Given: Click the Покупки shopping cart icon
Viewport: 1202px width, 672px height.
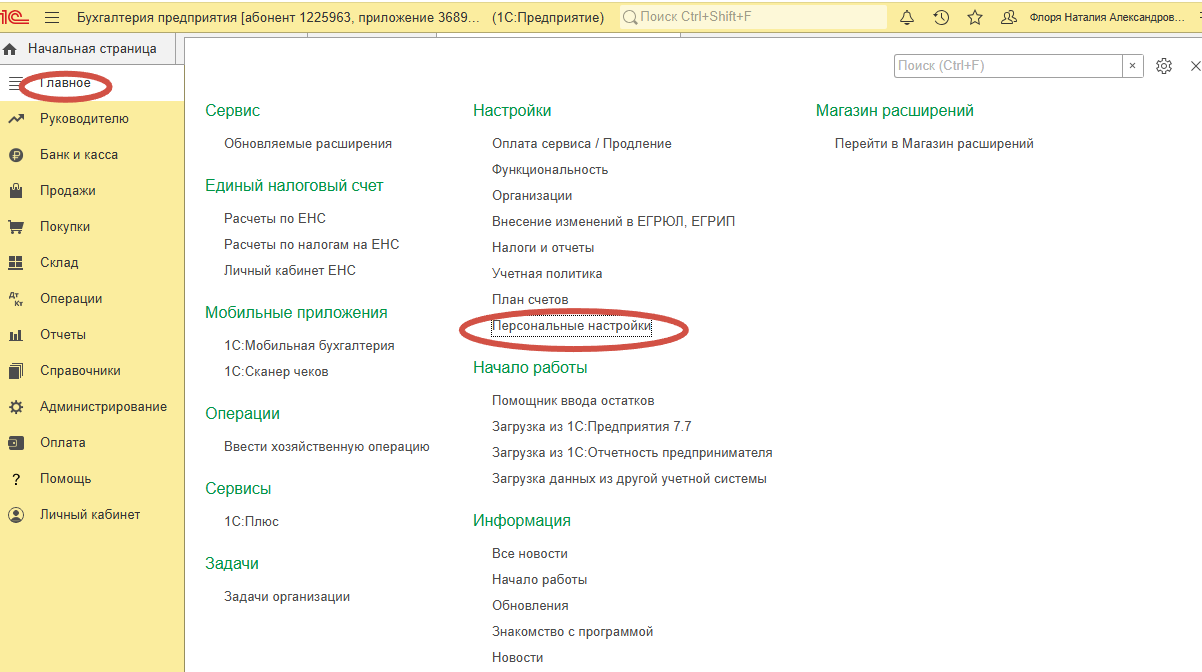Looking at the screenshot, I should 16,227.
